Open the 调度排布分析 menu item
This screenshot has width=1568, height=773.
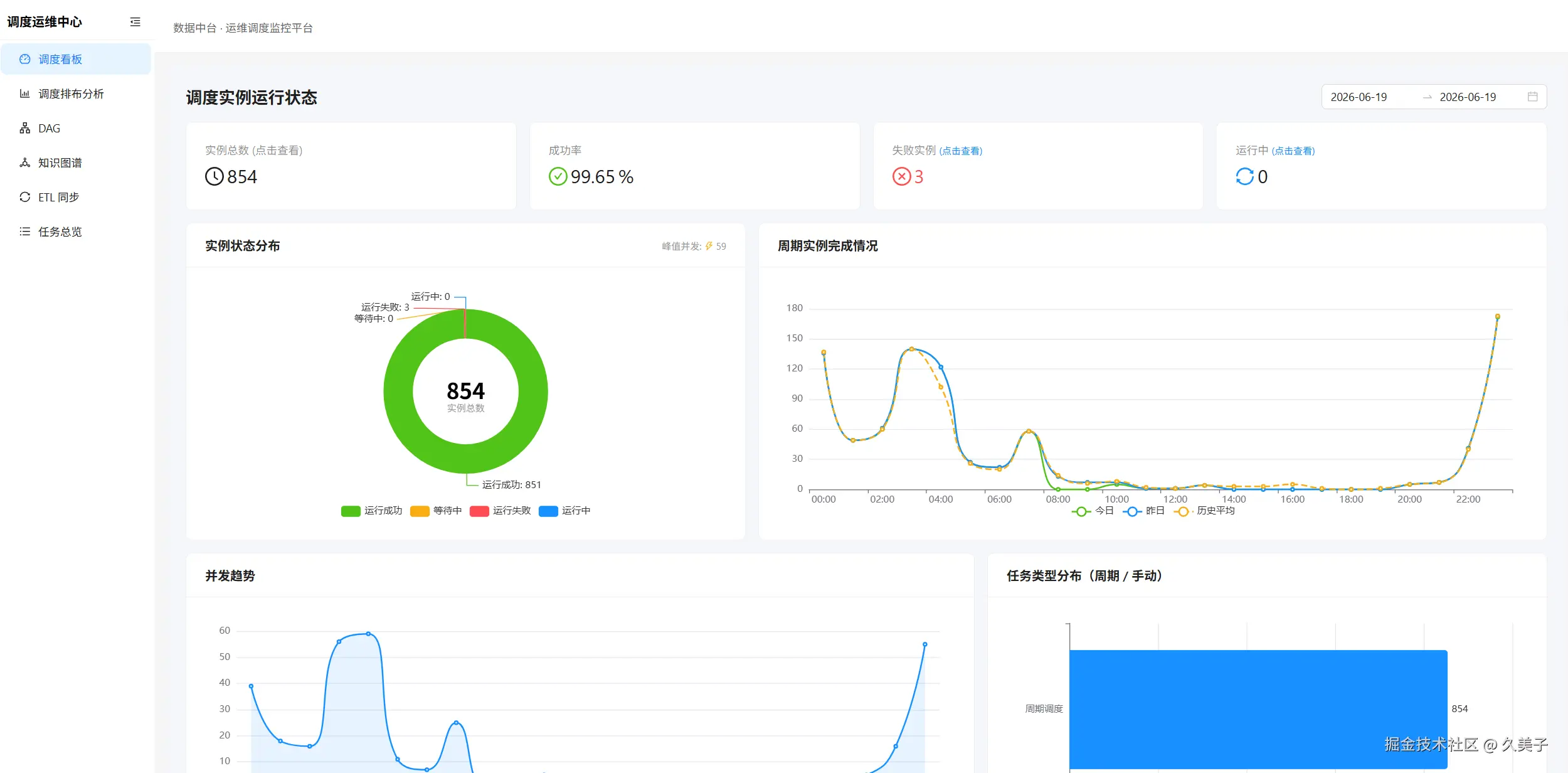(76, 93)
